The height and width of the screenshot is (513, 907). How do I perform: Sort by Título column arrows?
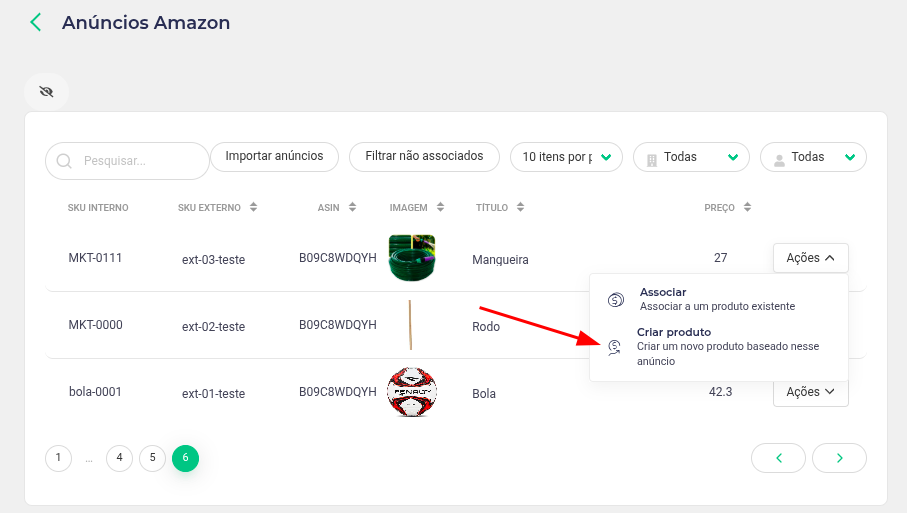pyautogui.click(x=521, y=207)
